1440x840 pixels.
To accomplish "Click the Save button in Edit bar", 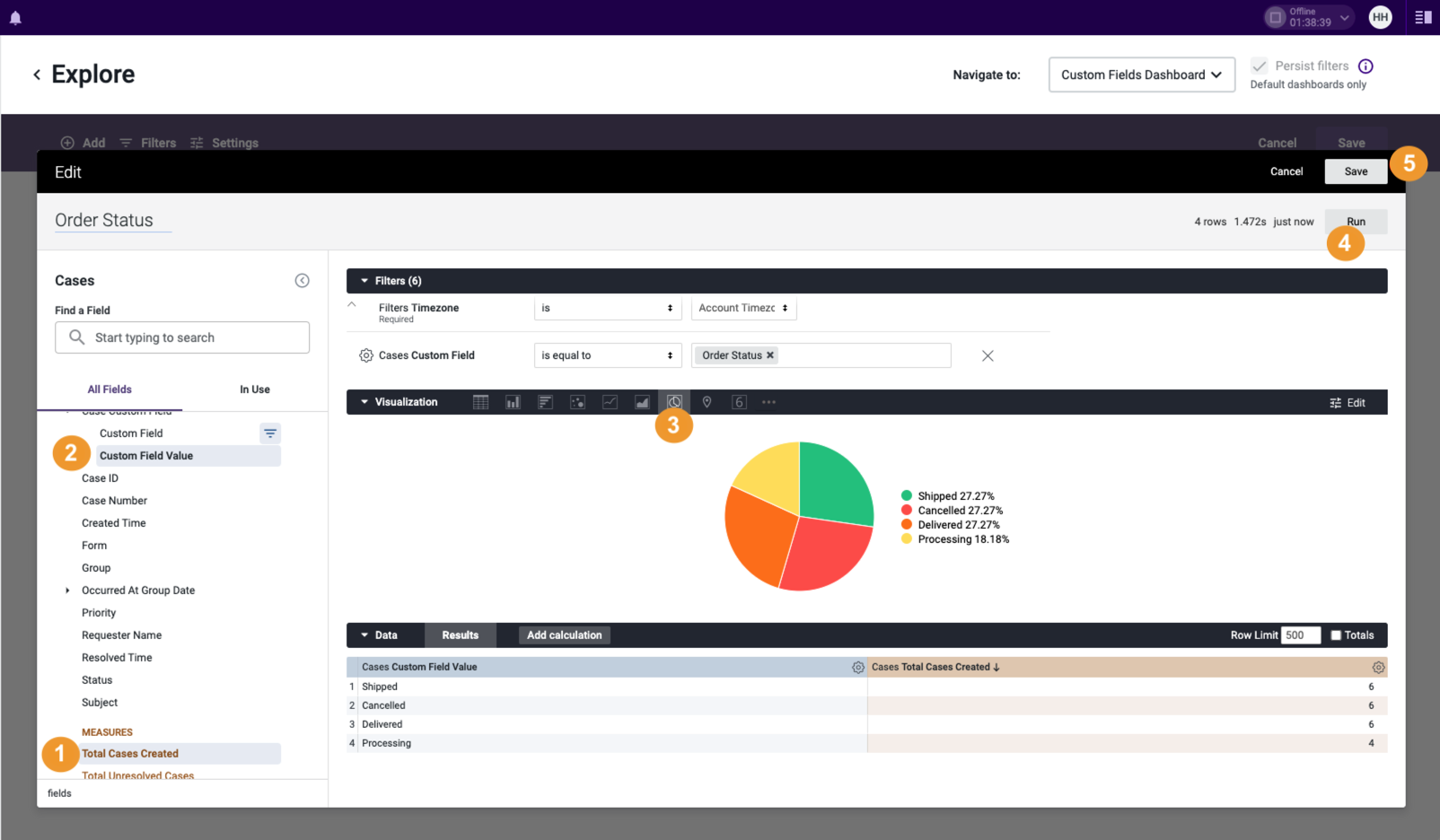I will point(1356,171).
